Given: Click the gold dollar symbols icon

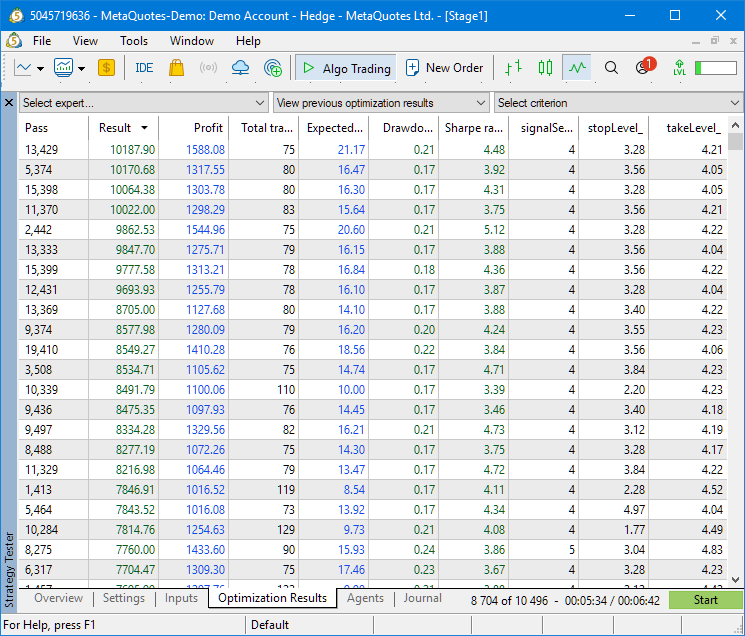Looking at the screenshot, I should (x=106, y=68).
